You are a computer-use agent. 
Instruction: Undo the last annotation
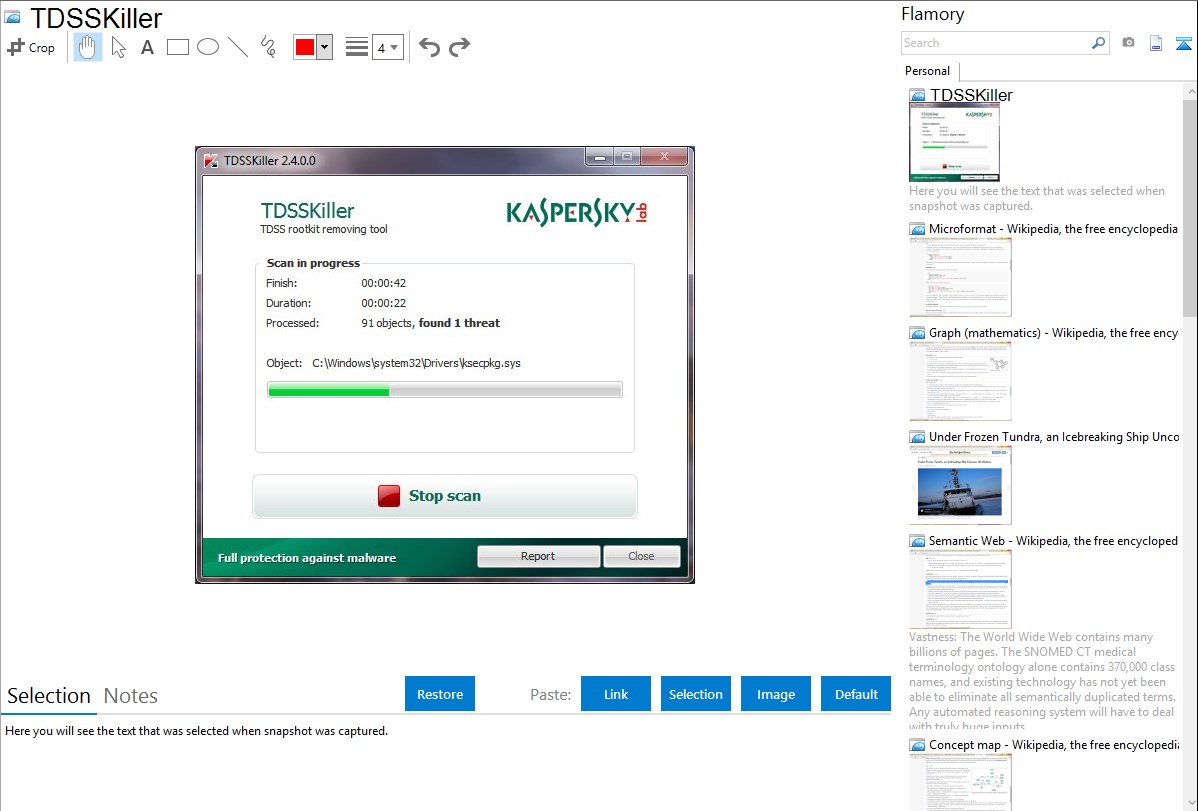pyautogui.click(x=429, y=47)
